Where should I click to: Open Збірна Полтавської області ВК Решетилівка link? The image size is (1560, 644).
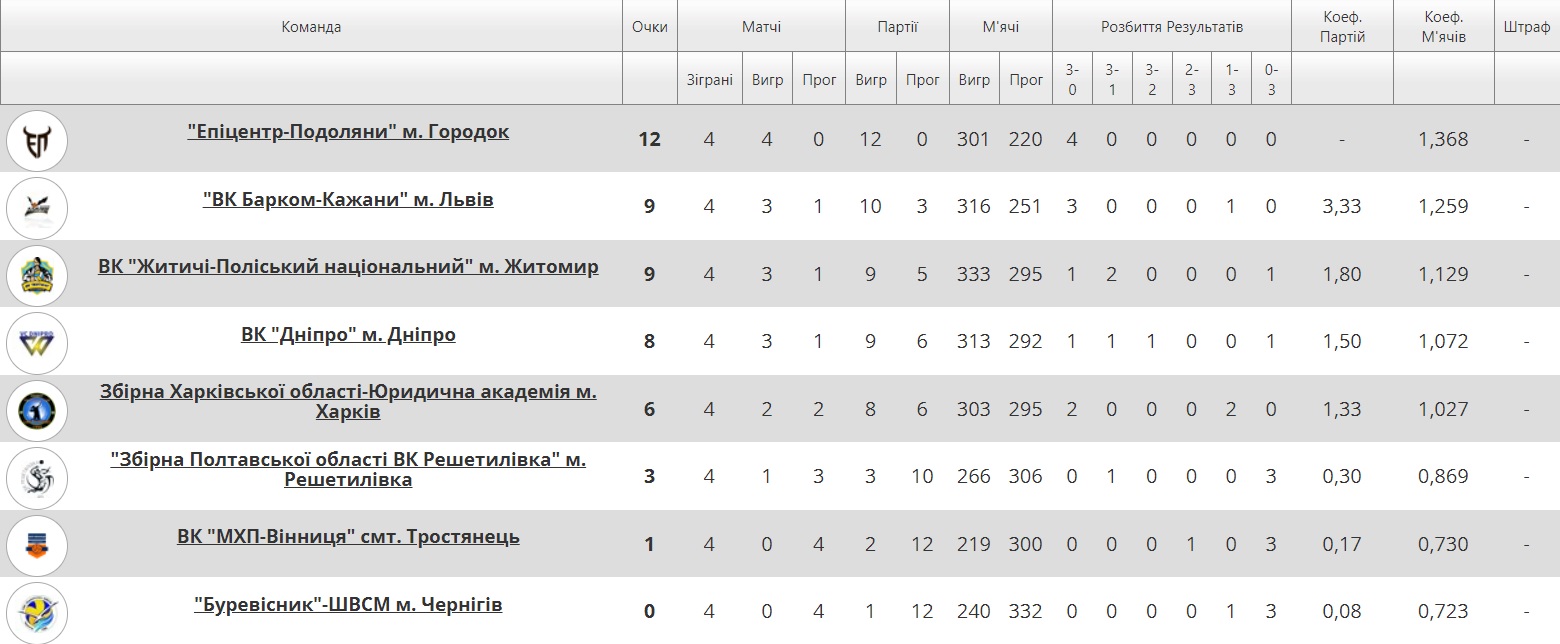348,470
